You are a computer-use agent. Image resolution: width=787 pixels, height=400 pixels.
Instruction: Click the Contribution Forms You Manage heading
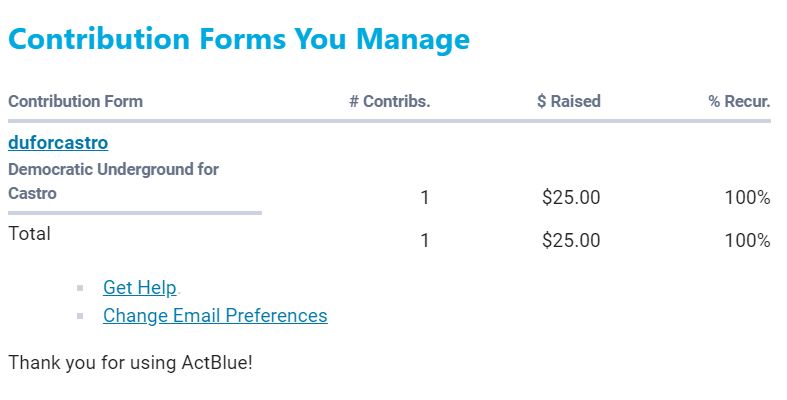point(238,40)
